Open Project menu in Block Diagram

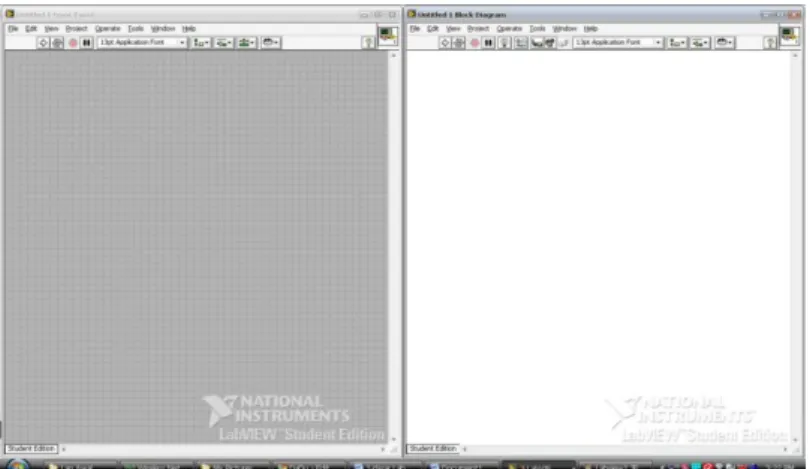point(478,28)
